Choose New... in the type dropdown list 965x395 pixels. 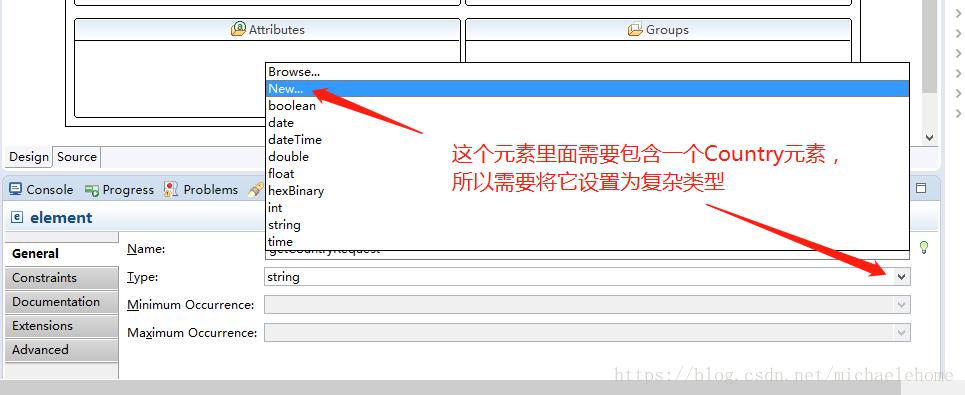click(587, 89)
